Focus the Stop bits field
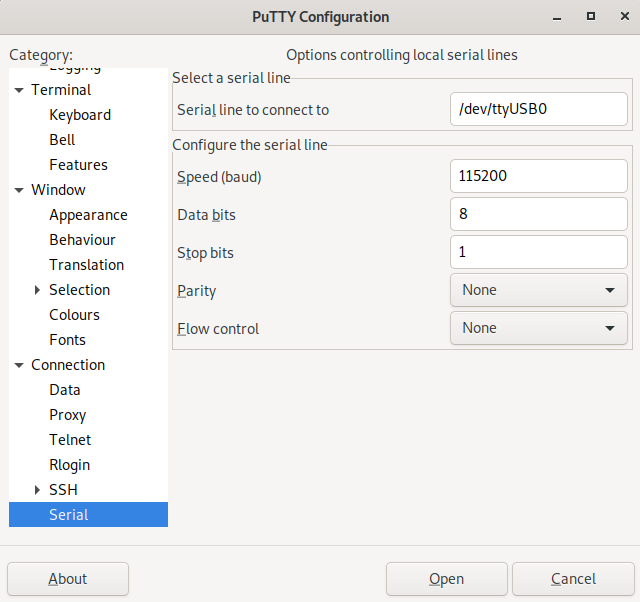Image resolution: width=640 pixels, height=602 pixels. (x=538, y=252)
